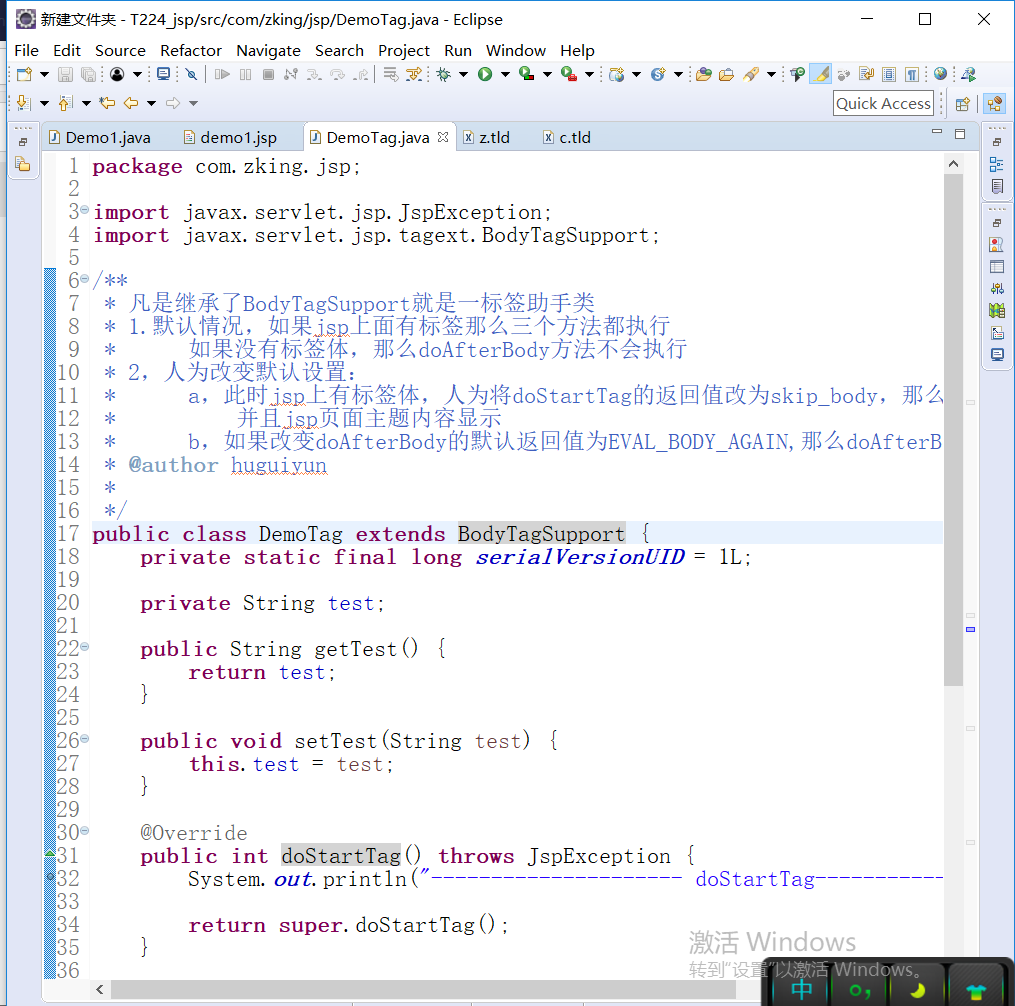Click the Step Return icon

point(361,74)
